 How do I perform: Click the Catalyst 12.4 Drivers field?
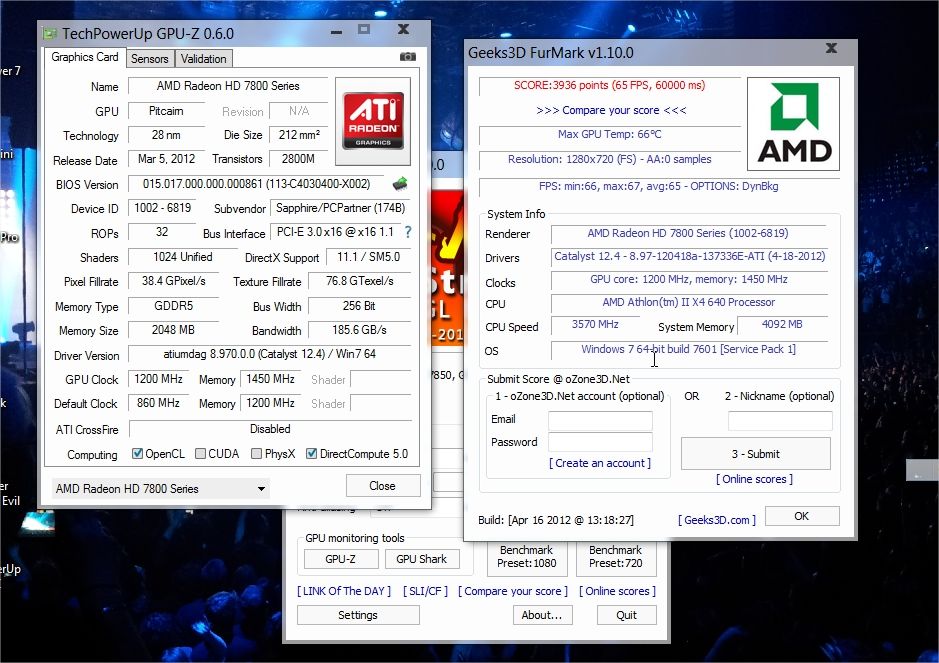click(689, 256)
